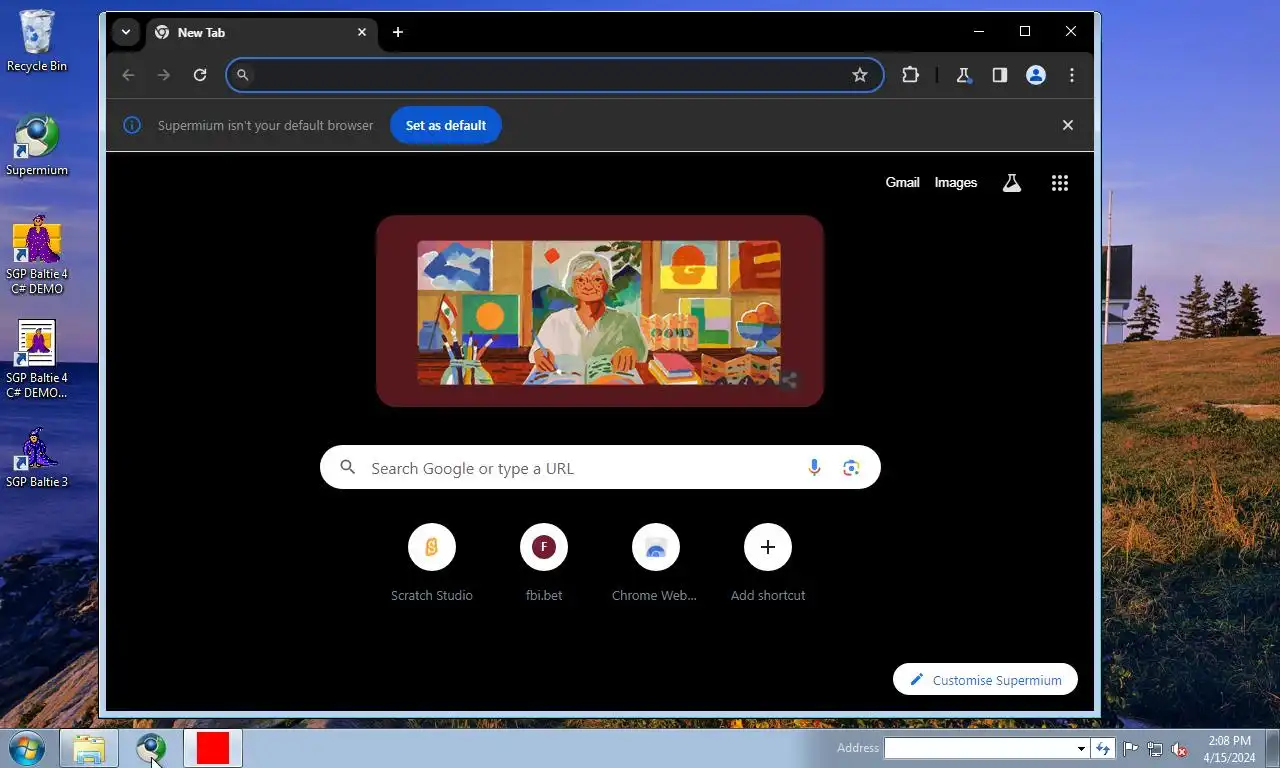Open the muted volume tray icon

pyautogui.click(x=1179, y=749)
